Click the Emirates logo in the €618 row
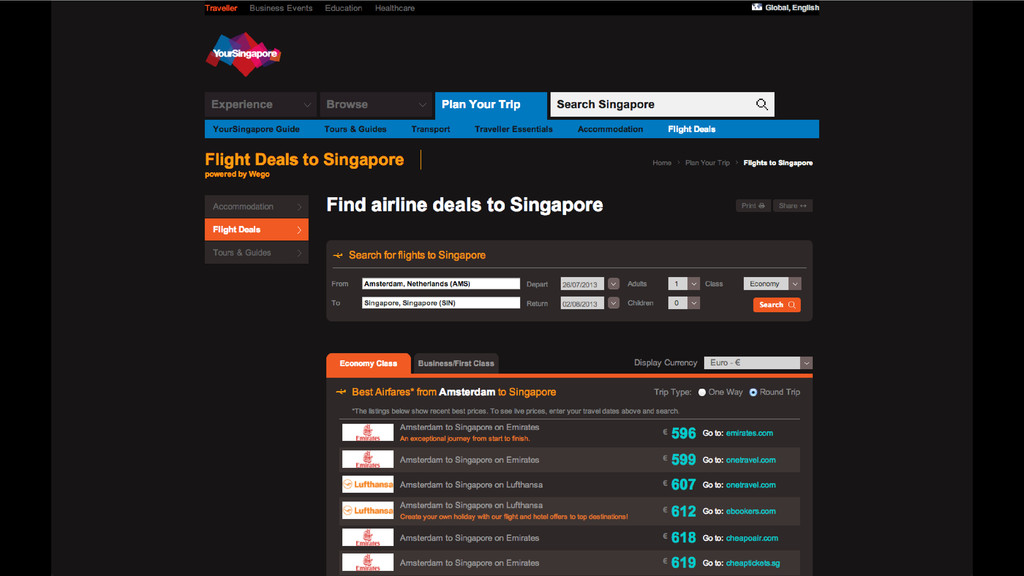 (368, 537)
